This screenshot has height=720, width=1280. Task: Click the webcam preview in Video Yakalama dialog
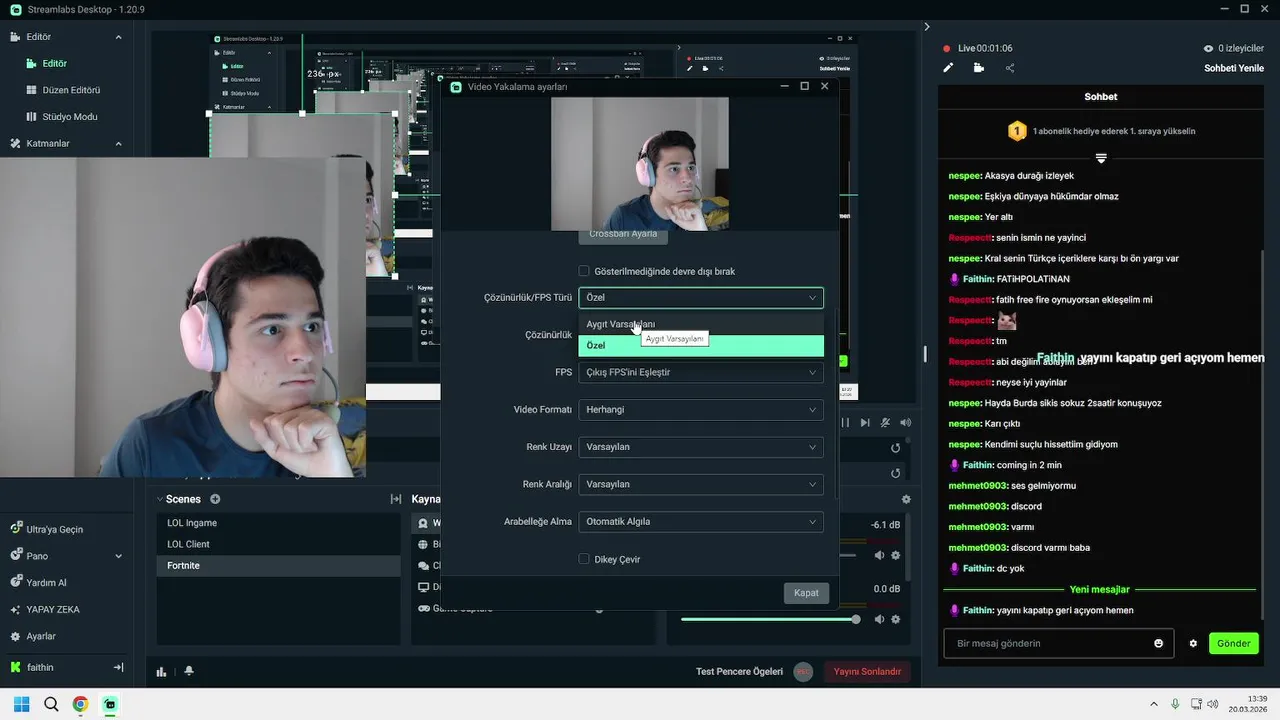[640, 164]
